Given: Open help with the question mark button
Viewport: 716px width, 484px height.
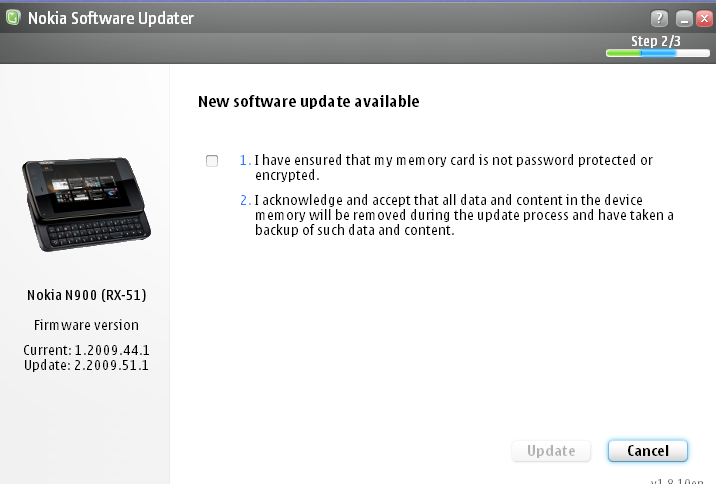Looking at the screenshot, I should point(659,19).
